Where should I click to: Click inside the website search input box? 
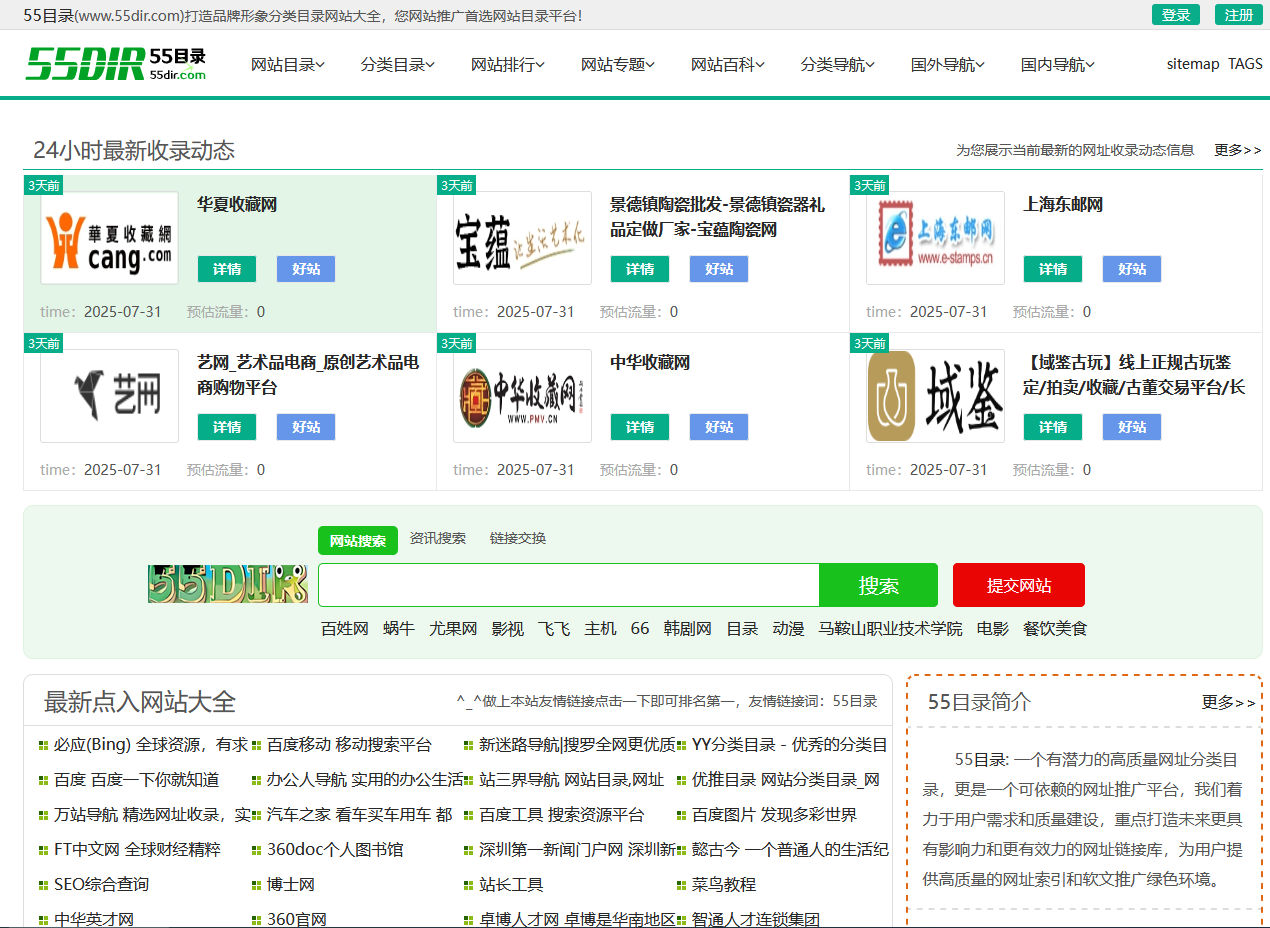tap(568, 585)
